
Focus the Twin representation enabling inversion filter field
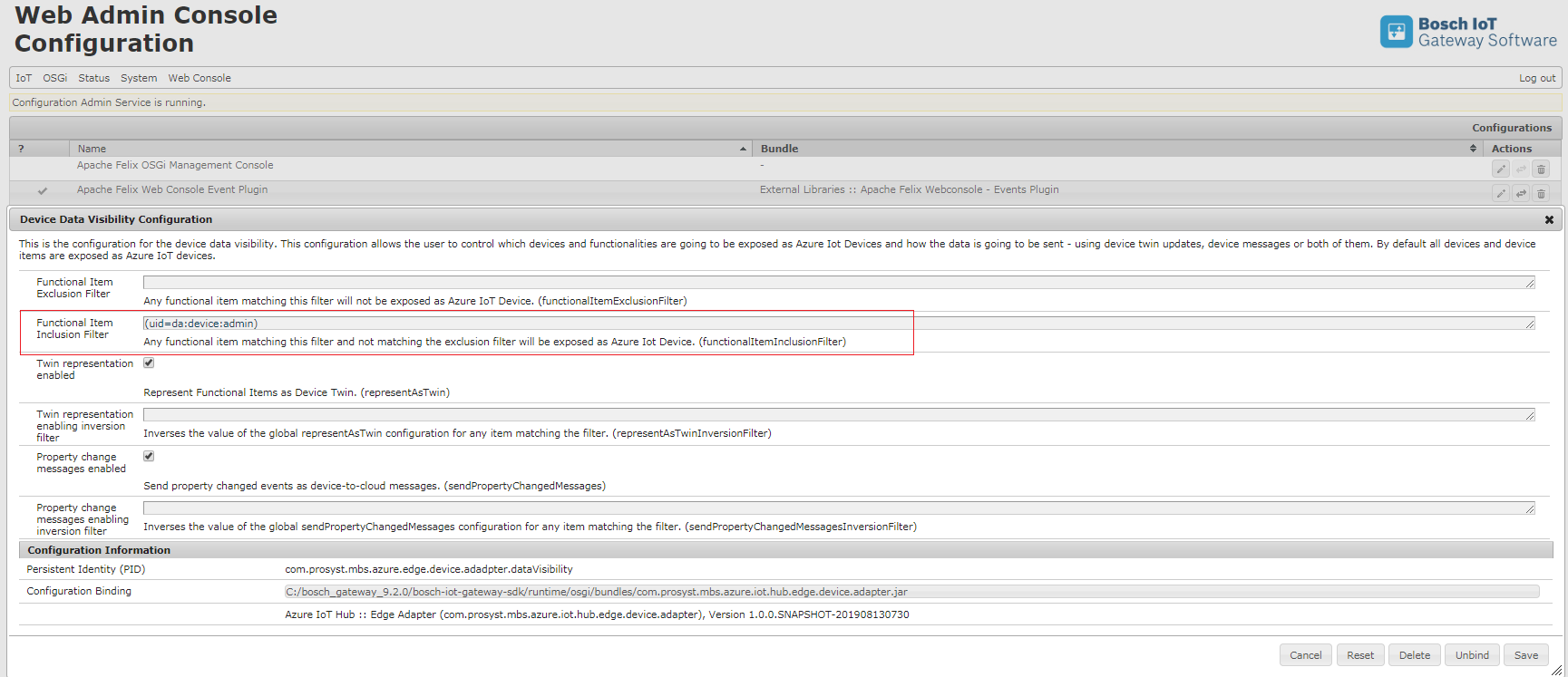coord(839,415)
